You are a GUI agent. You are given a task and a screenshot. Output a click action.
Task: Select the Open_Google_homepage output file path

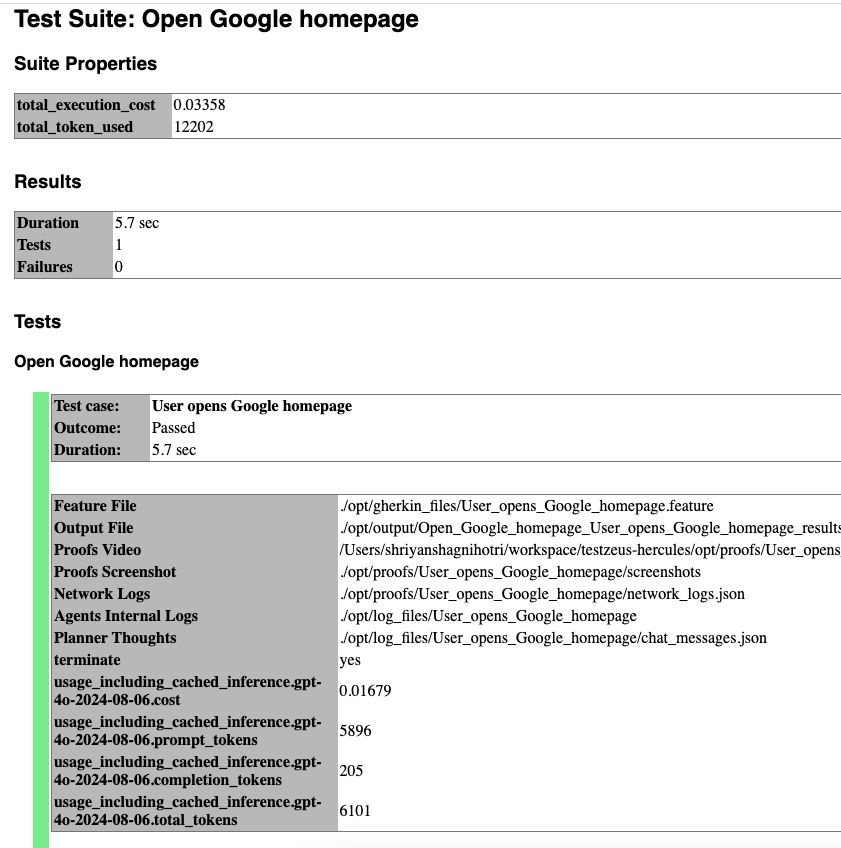(590, 528)
